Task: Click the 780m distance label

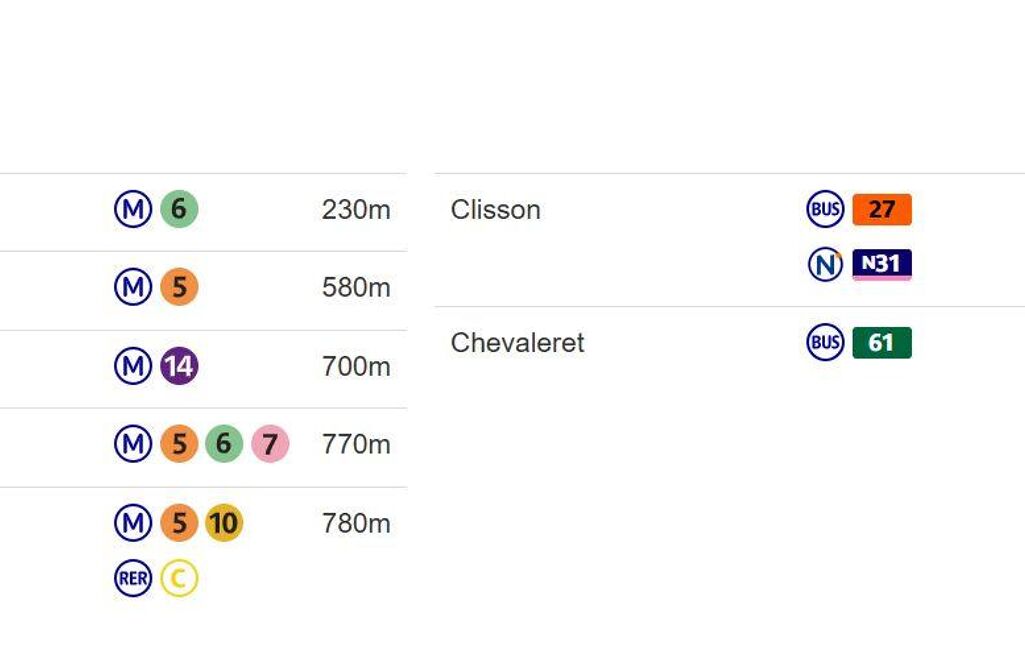Action: click(x=356, y=523)
